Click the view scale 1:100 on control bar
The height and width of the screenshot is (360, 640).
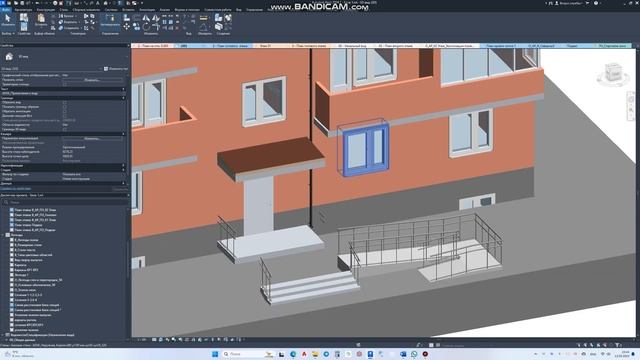142,340
